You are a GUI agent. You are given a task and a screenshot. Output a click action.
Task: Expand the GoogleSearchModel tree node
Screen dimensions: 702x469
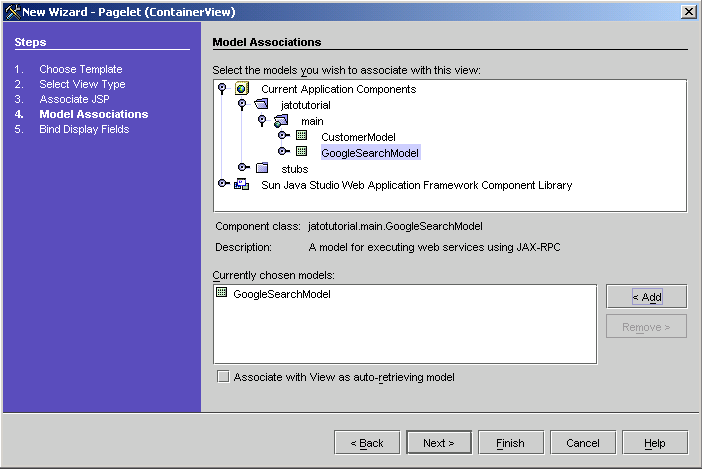click(283, 151)
